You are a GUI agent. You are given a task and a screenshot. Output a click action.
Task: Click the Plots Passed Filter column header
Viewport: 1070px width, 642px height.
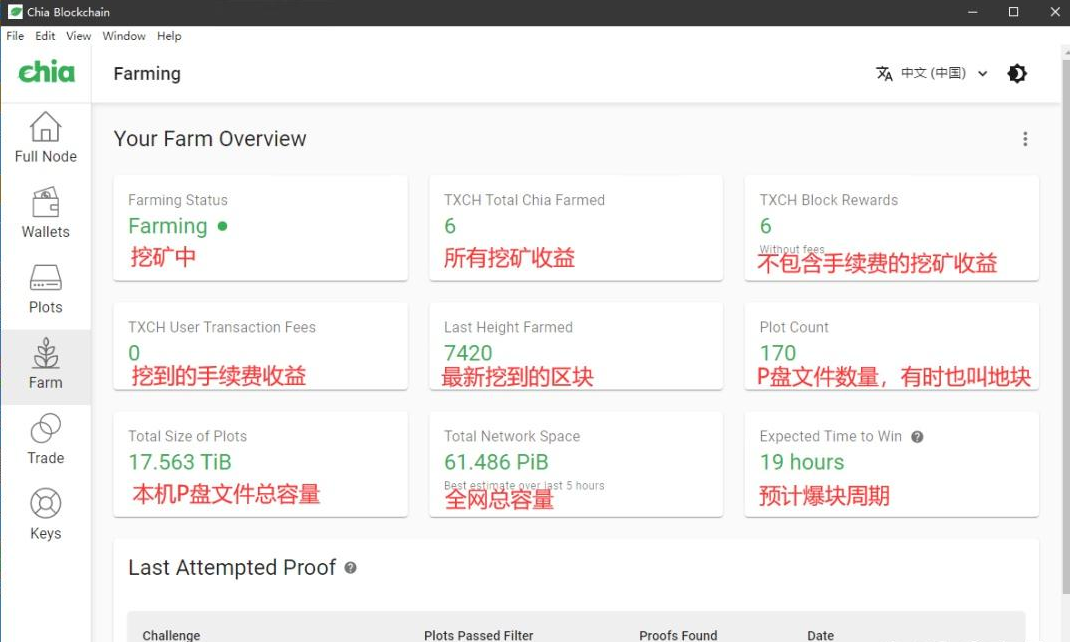point(478,635)
